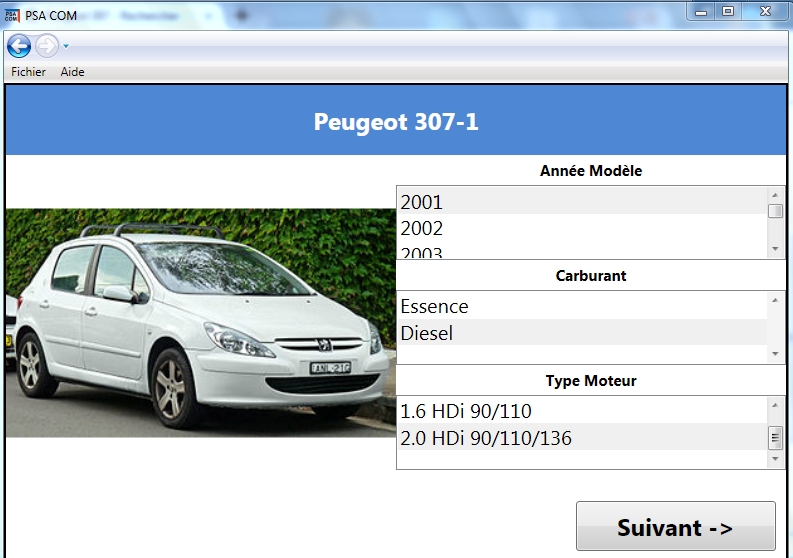Choose Essence fuel type
Viewport: 793px width, 558px height.
(x=582, y=306)
